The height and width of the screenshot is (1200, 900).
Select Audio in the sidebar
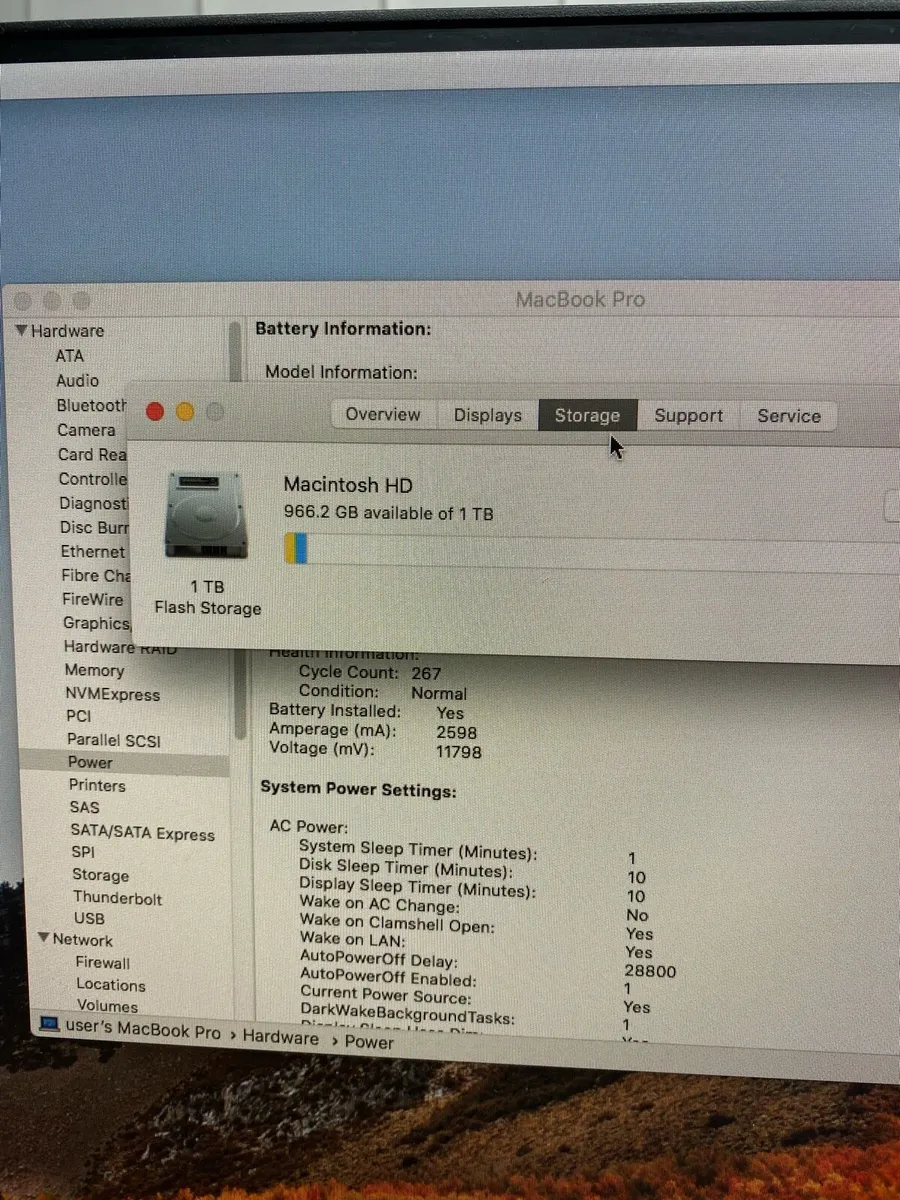point(78,380)
